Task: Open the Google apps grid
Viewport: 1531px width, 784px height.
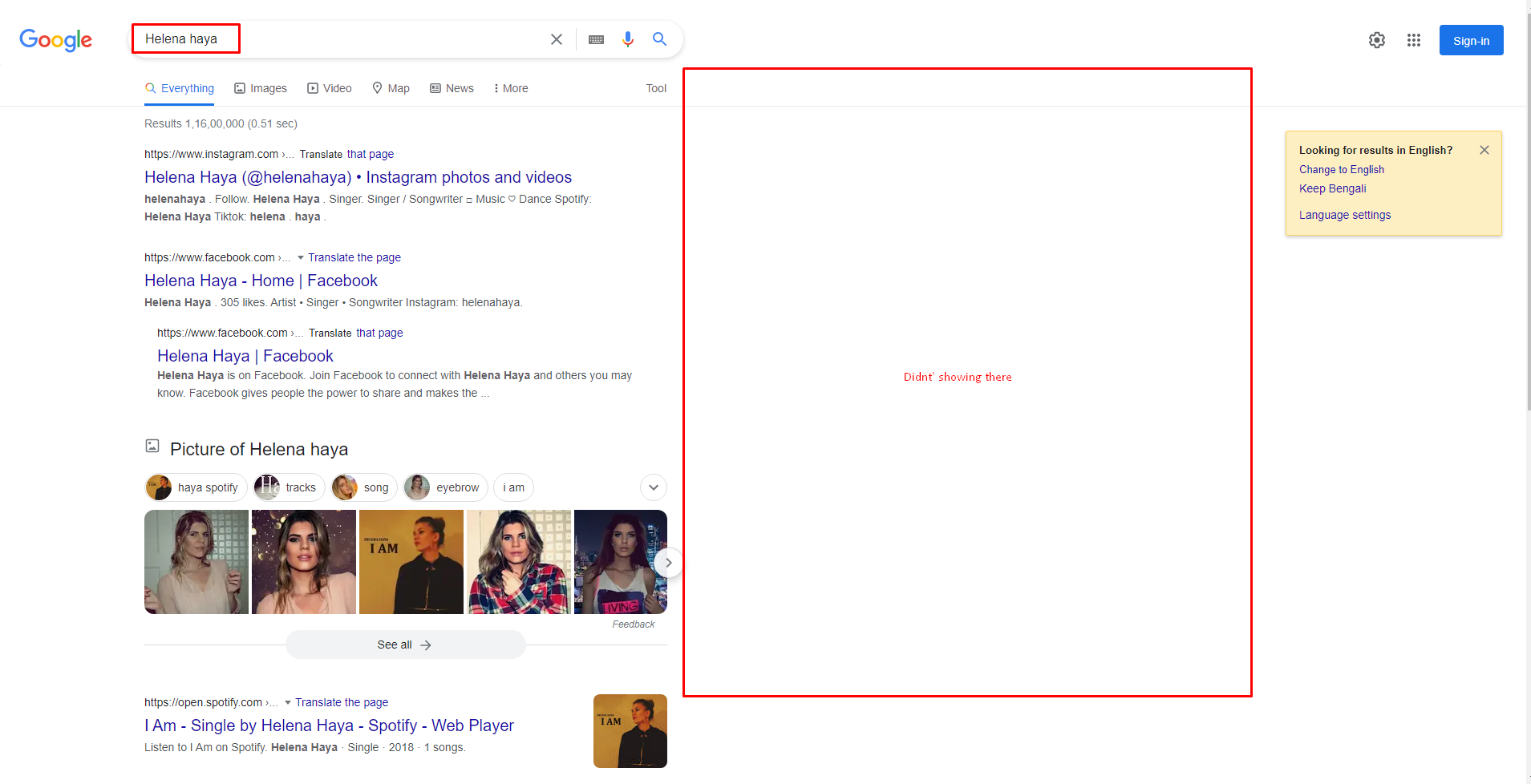Action: [1414, 40]
